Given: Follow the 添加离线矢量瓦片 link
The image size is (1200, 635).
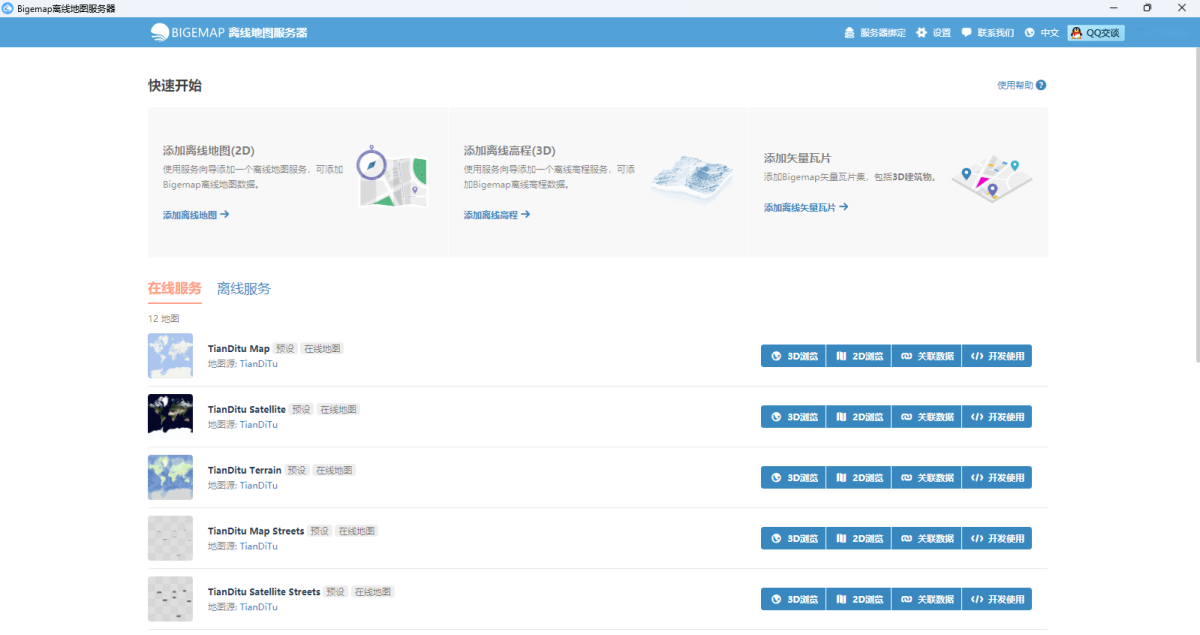Looking at the screenshot, I should 806,208.
